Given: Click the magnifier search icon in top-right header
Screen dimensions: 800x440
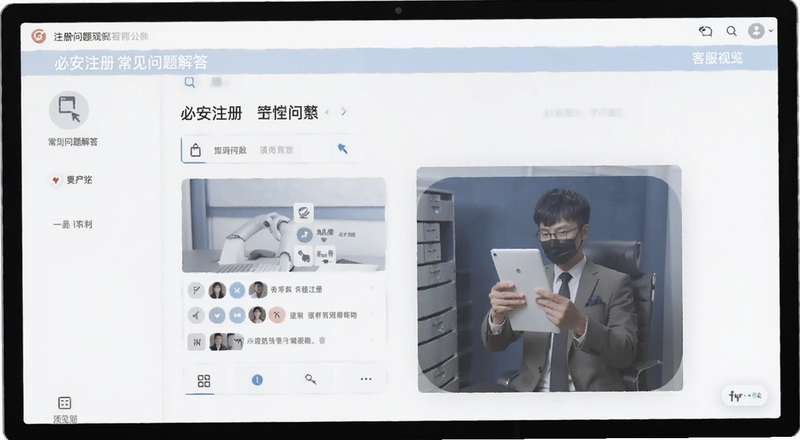Looking at the screenshot, I should [732, 31].
